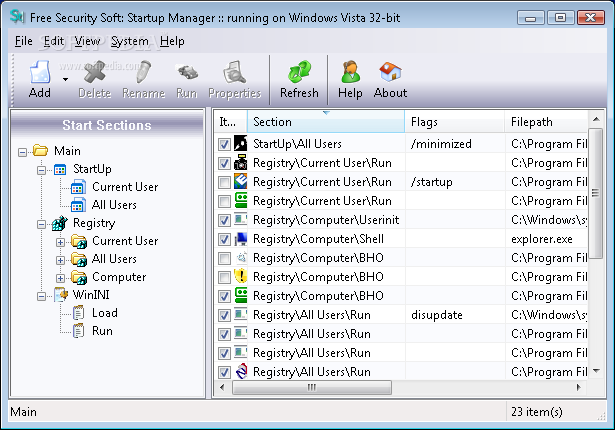The width and height of the screenshot is (615, 430).
Task: Click the 23 item(s) status text
Action: [x=536, y=412]
